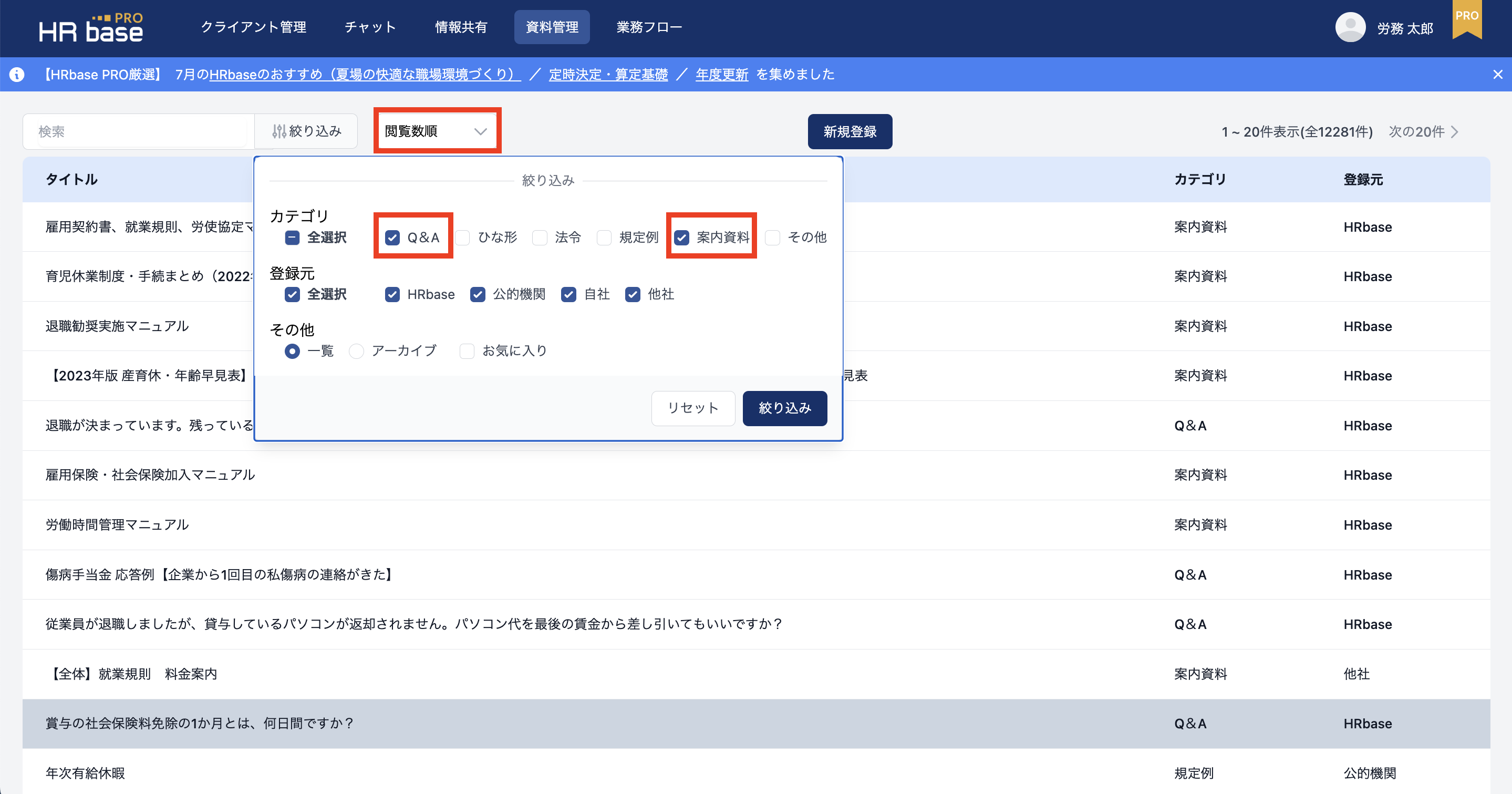Click the 検索 search input field

[x=140, y=131]
